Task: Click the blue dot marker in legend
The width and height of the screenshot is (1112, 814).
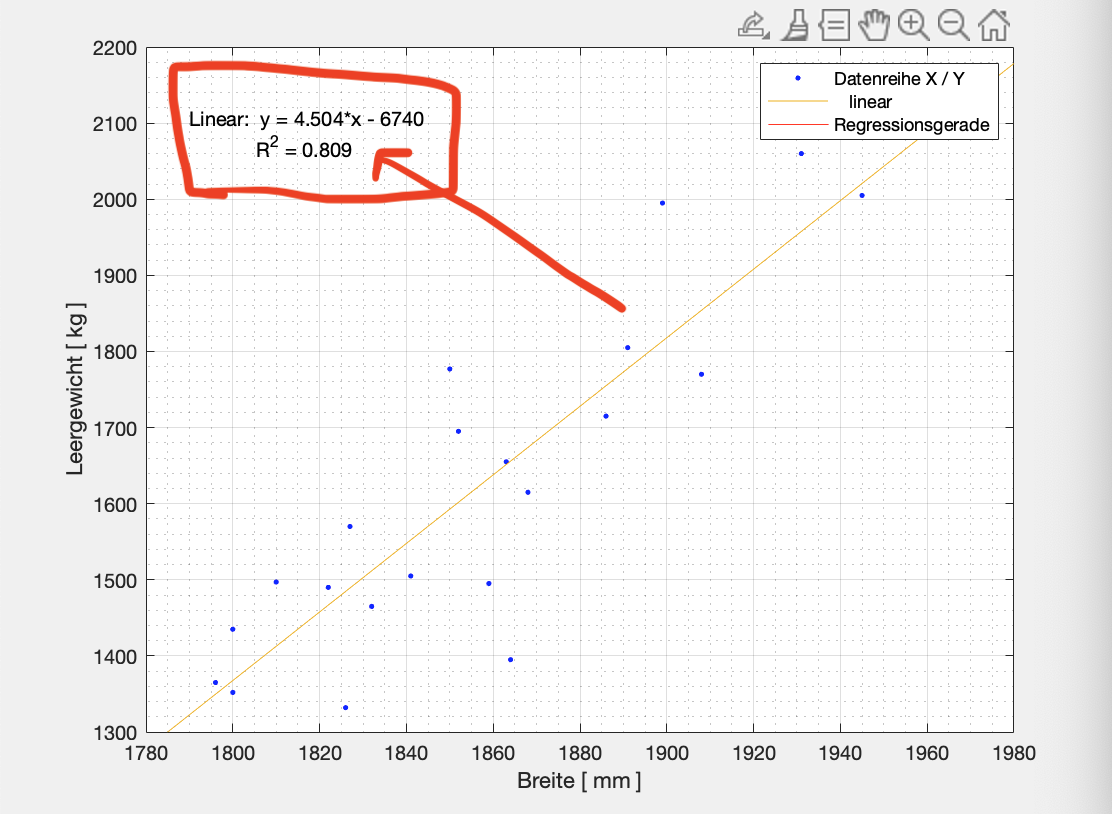Action: pos(798,78)
